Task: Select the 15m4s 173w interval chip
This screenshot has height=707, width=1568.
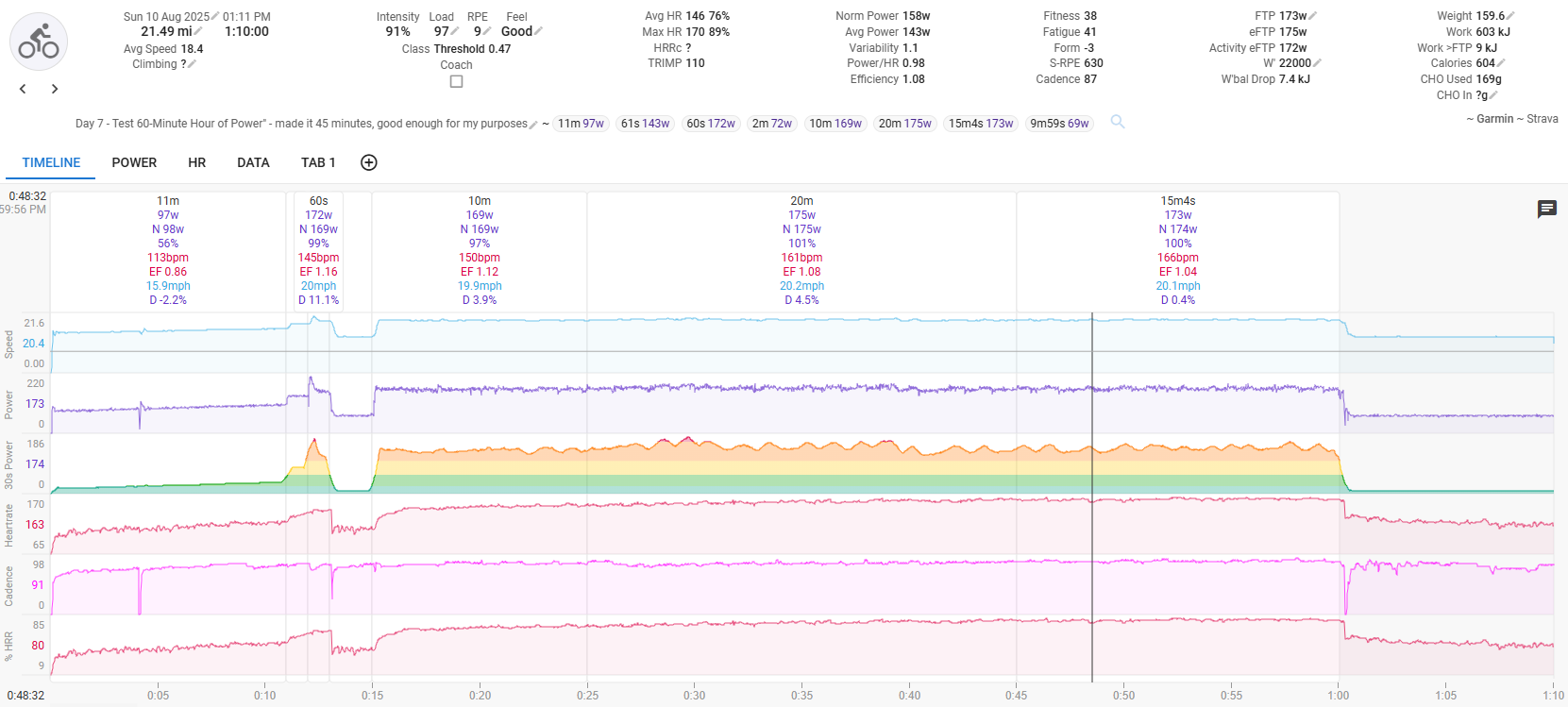Action: (981, 124)
